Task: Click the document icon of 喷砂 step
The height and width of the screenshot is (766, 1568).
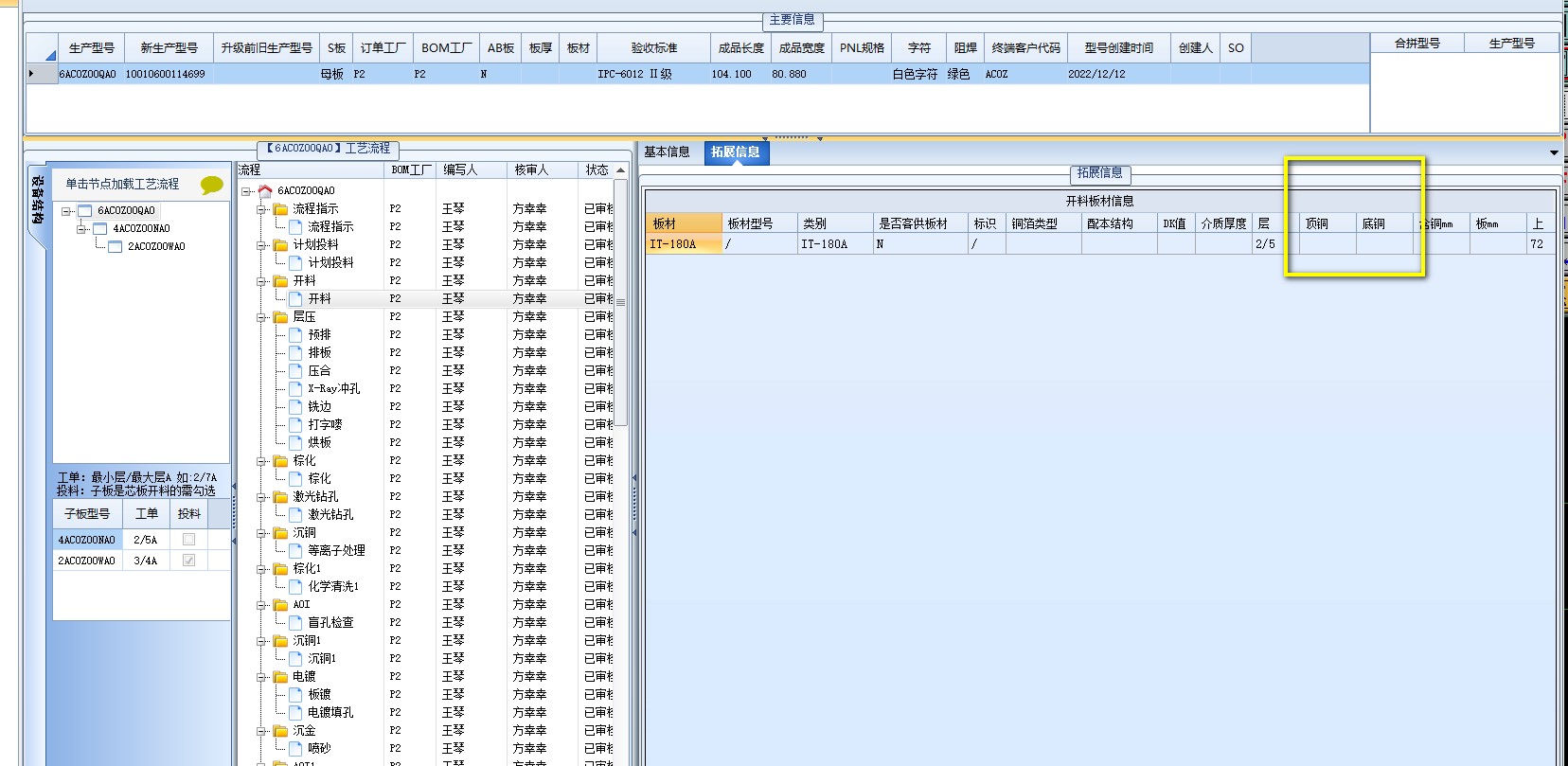Action: (x=295, y=748)
